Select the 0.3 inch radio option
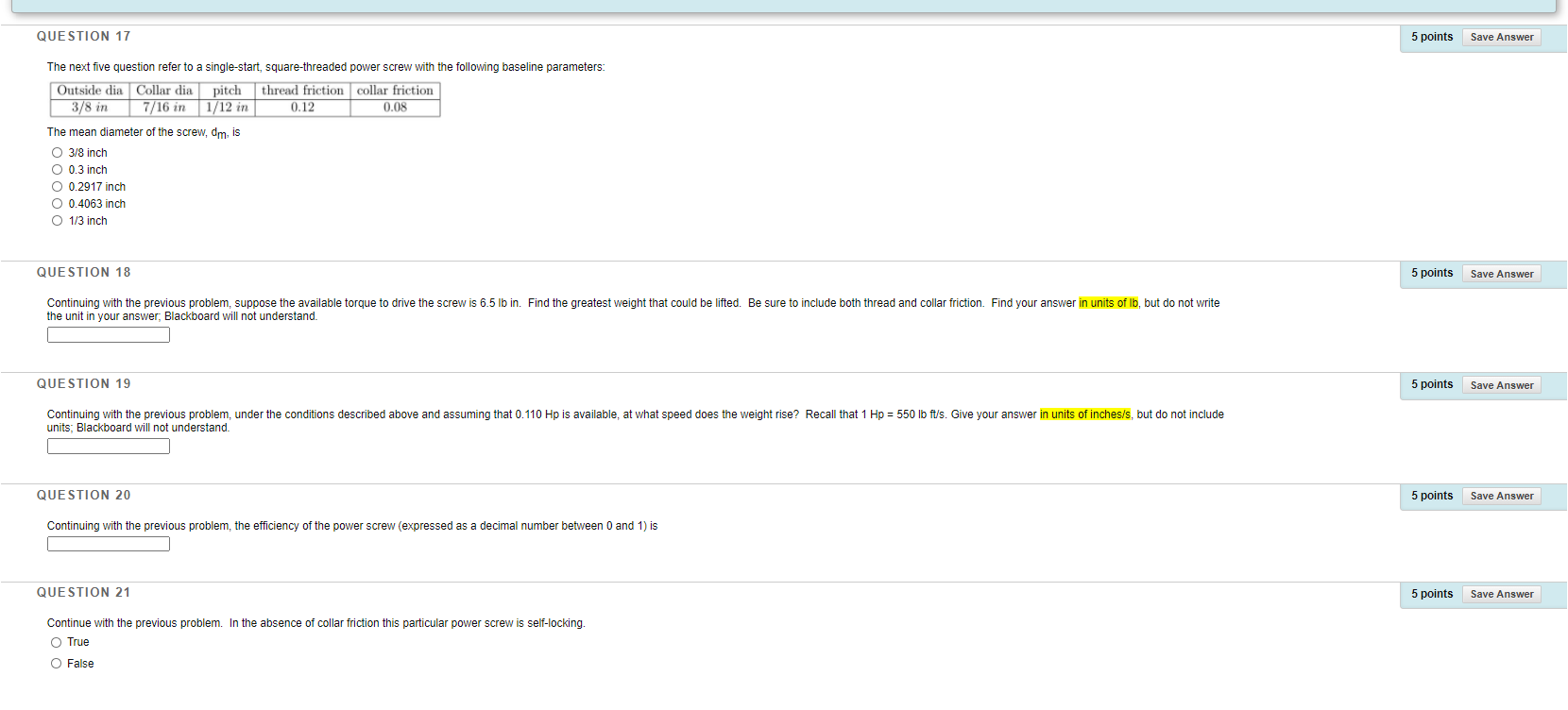 pyautogui.click(x=58, y=170)
